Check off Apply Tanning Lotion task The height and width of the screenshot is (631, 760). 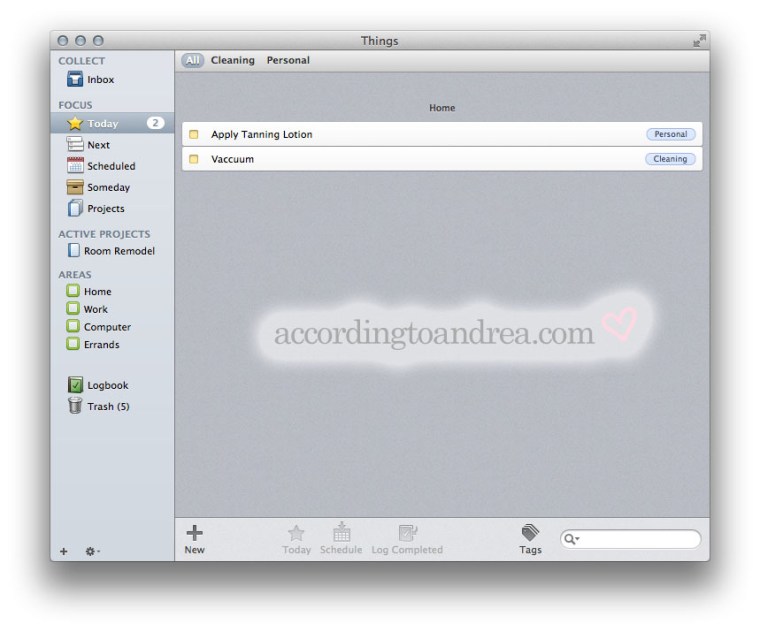194,135
